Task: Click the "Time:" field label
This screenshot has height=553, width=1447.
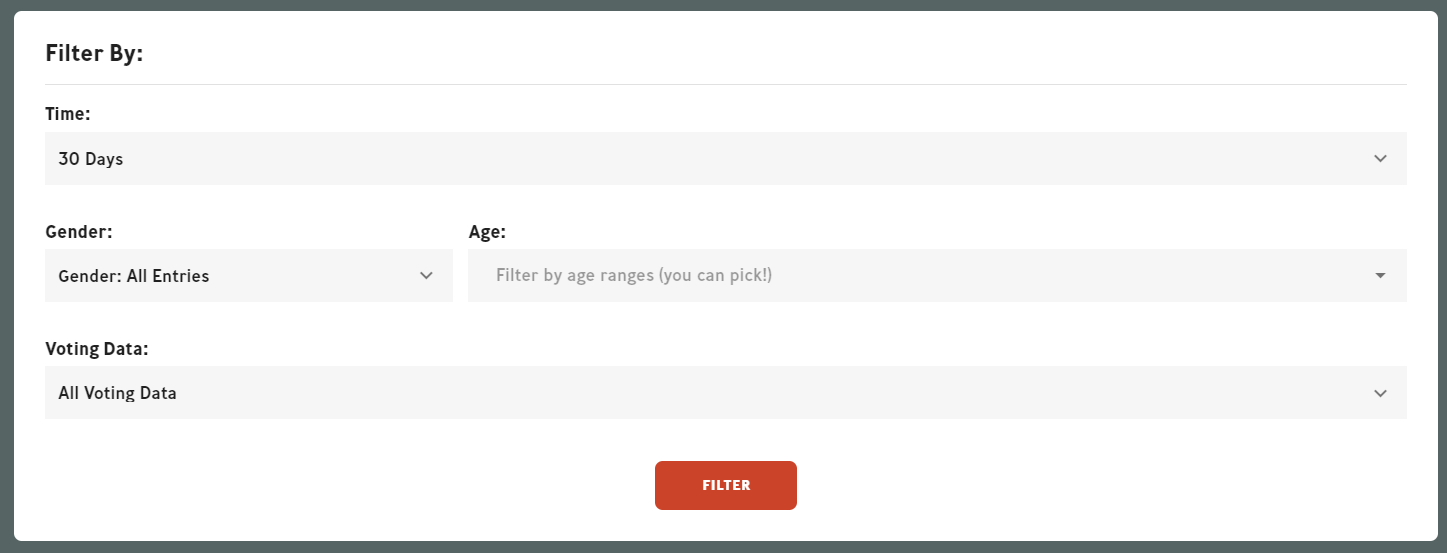Action: point(68,115)
